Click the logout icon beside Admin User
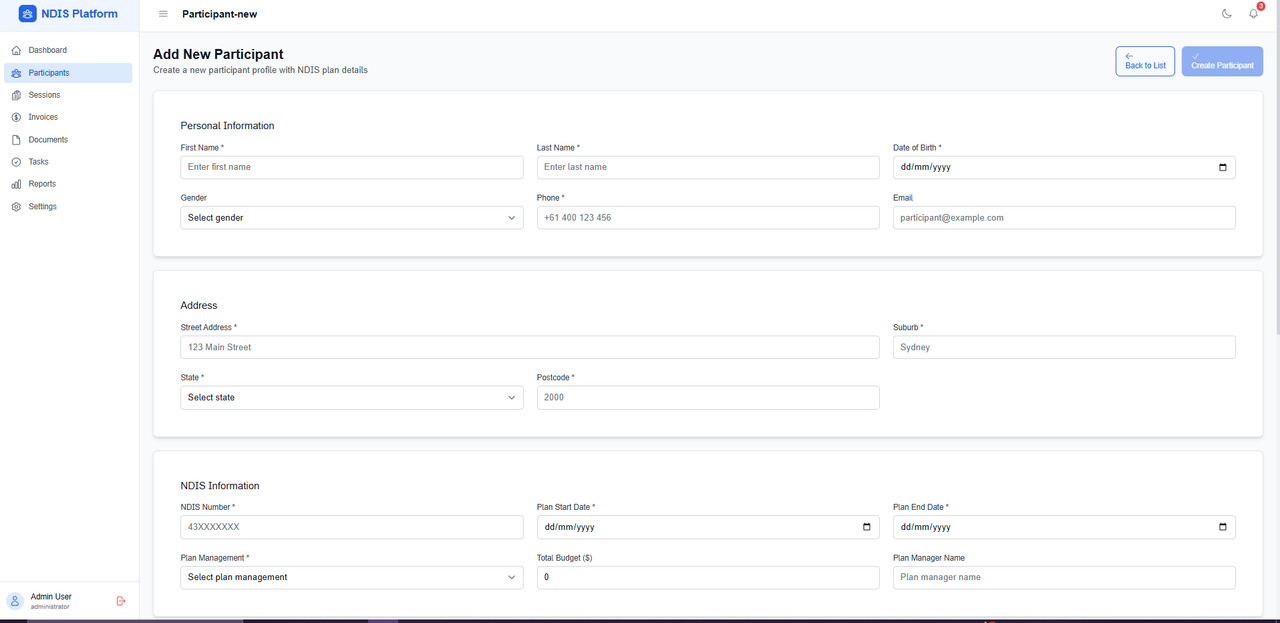 pyautogui.click(x=121, y=601)
